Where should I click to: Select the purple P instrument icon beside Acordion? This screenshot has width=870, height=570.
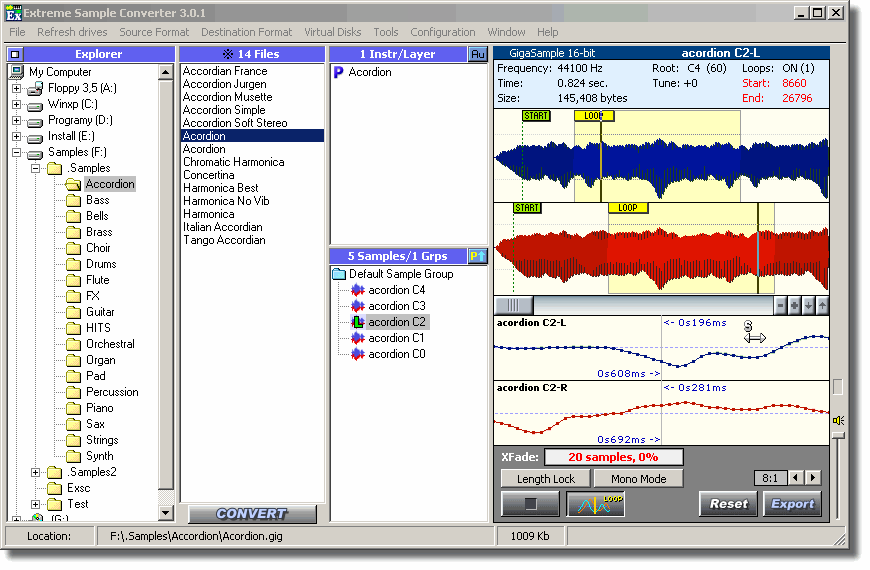(x=338, y=72)
